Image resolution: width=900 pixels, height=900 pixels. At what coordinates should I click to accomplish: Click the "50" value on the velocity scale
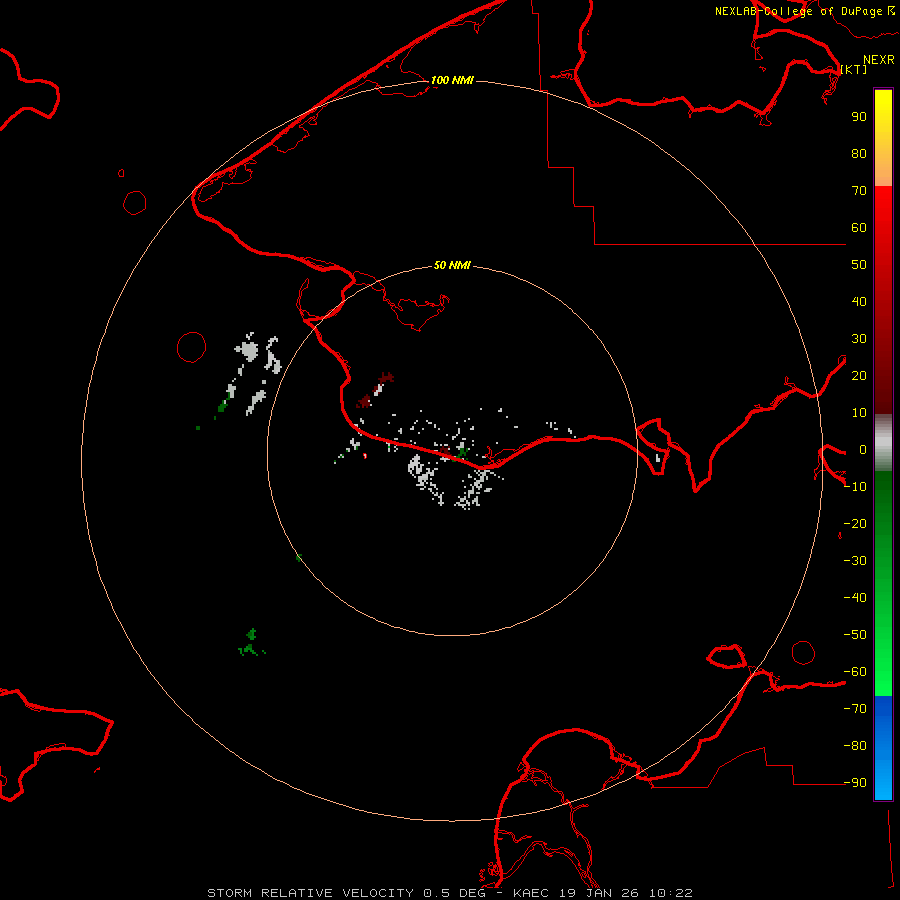coord(859,265)
